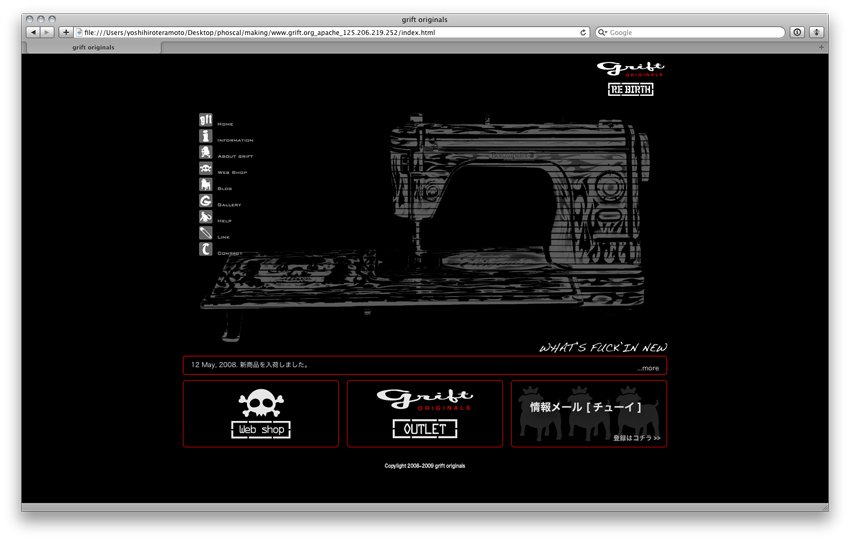Open a new tab with the plus button
Viewport: 850px width, 541px height.
click(x=821, y=47)
